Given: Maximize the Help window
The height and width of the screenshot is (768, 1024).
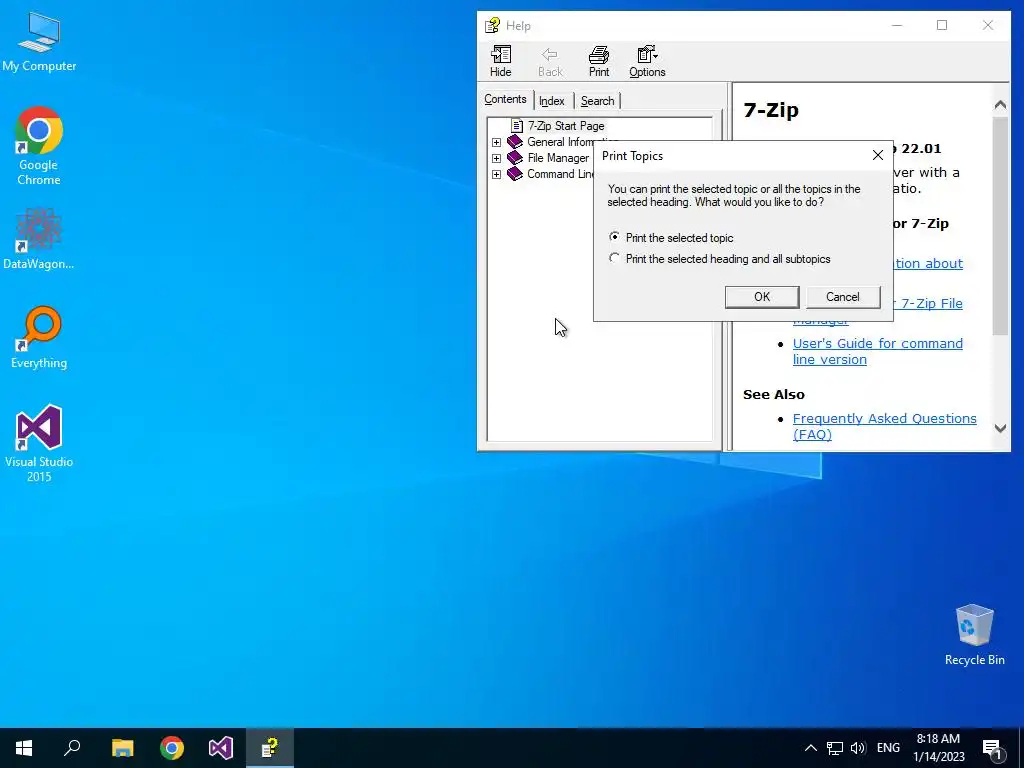Looking at the screenshot, I should (942, 25).
